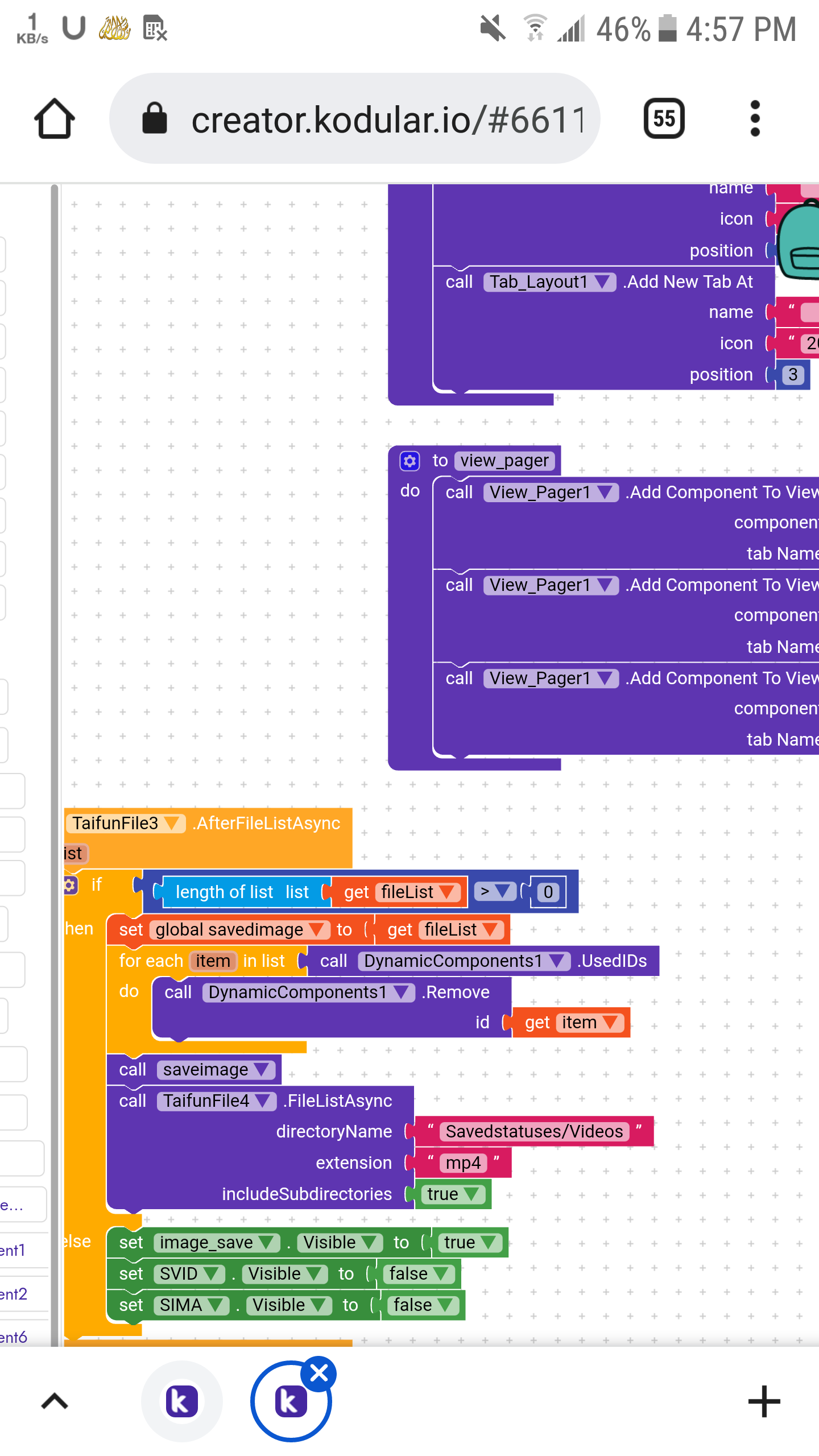819x1456 pixels.
Task: Open the tab switcher showing 55 tabs
Action: pyautogui.click(x=664, y=119)
